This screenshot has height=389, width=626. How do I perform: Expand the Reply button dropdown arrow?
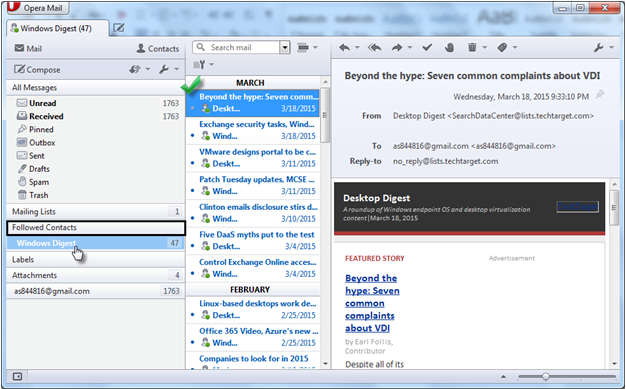(357, 48)
